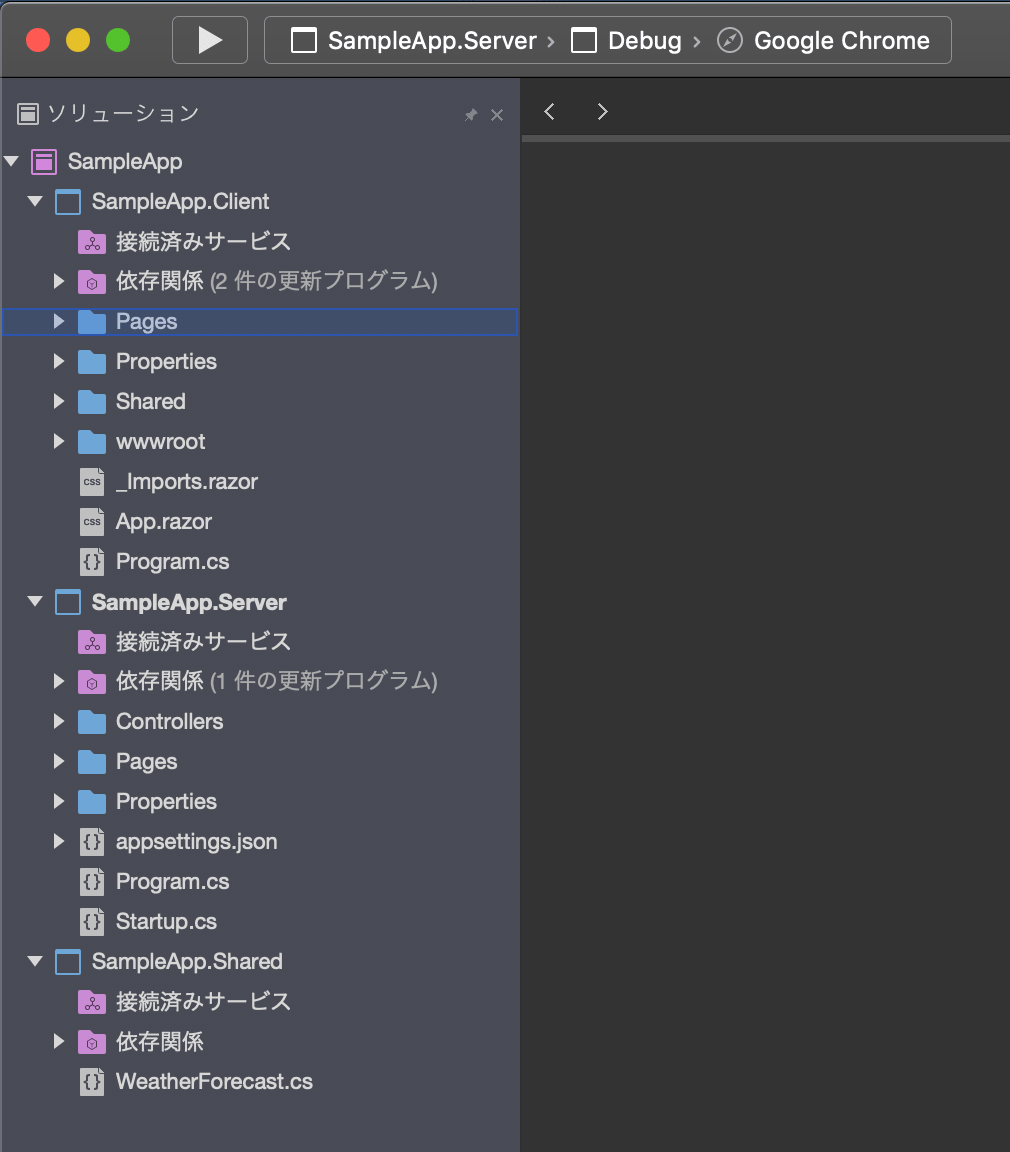Click the SampleApp.Client project icon
Image resolution: width=1010 pixels, height=1152 pixels.
[x=68, y=202]
